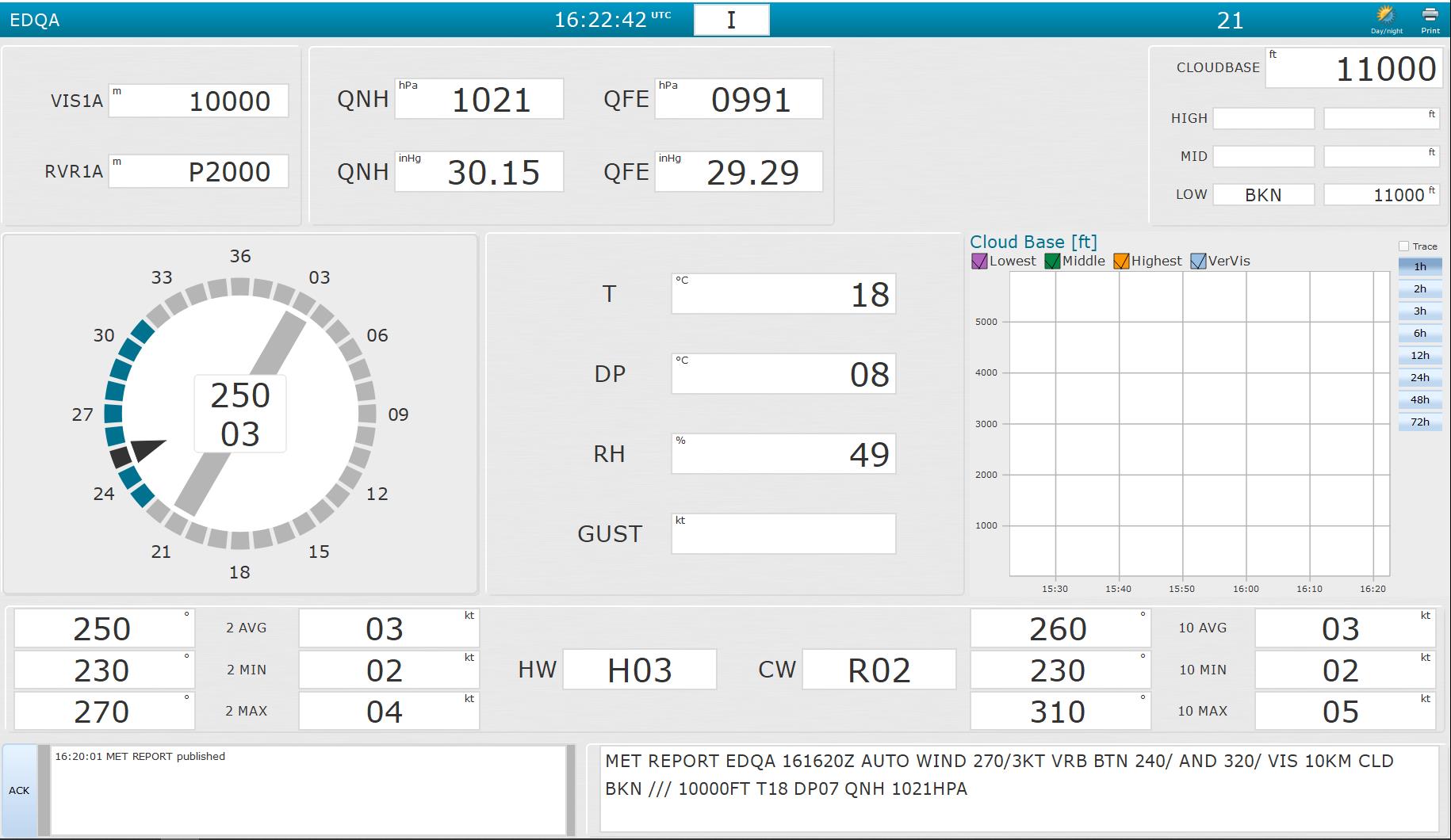Viewport: 1451px width, 840px height.
Task: Click the Print icon
Action: point(1430,17)
